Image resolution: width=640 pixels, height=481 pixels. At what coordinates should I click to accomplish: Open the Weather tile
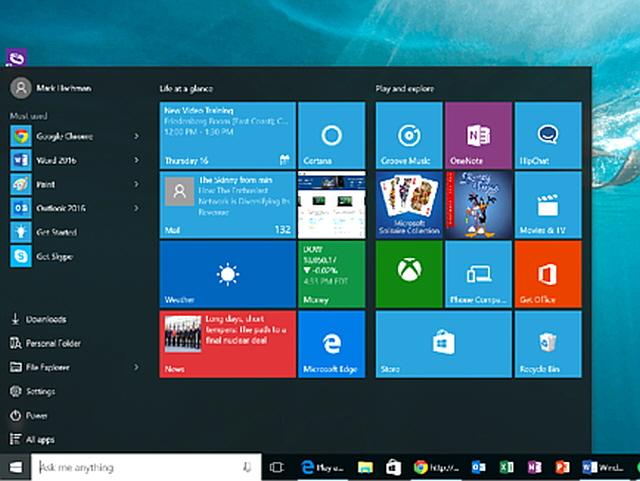coord(227,274)
